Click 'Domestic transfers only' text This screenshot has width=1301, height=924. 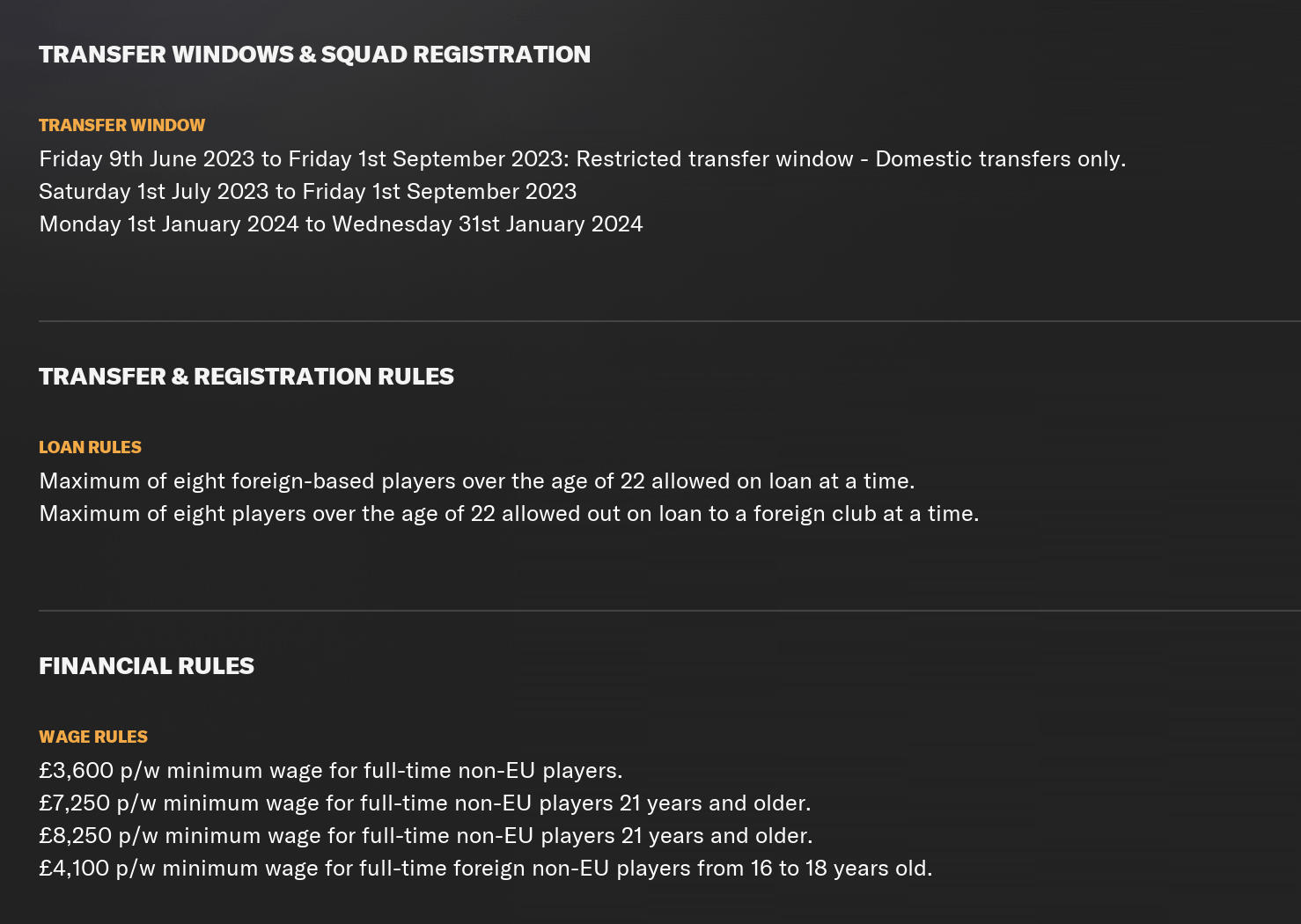1000,159
